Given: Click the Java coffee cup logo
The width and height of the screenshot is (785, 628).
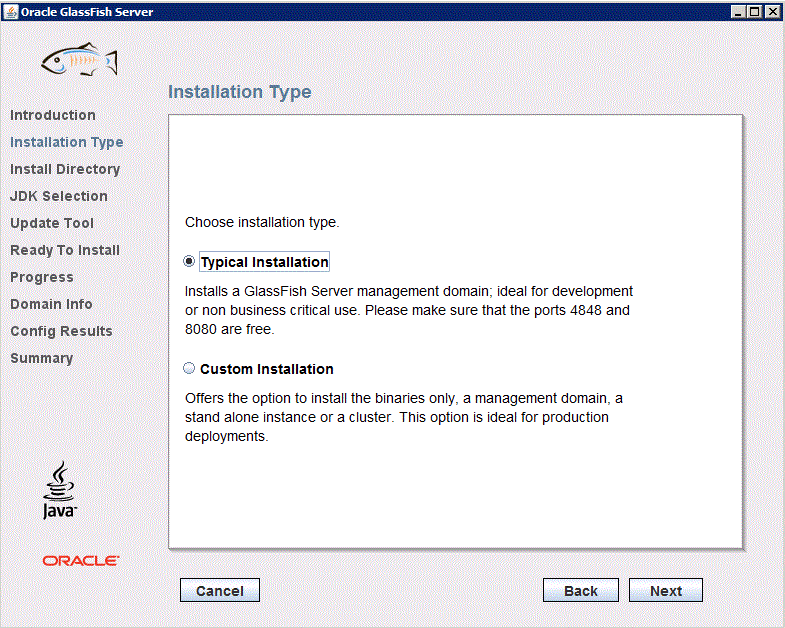Looking at the screenshot, I should 60,490.
